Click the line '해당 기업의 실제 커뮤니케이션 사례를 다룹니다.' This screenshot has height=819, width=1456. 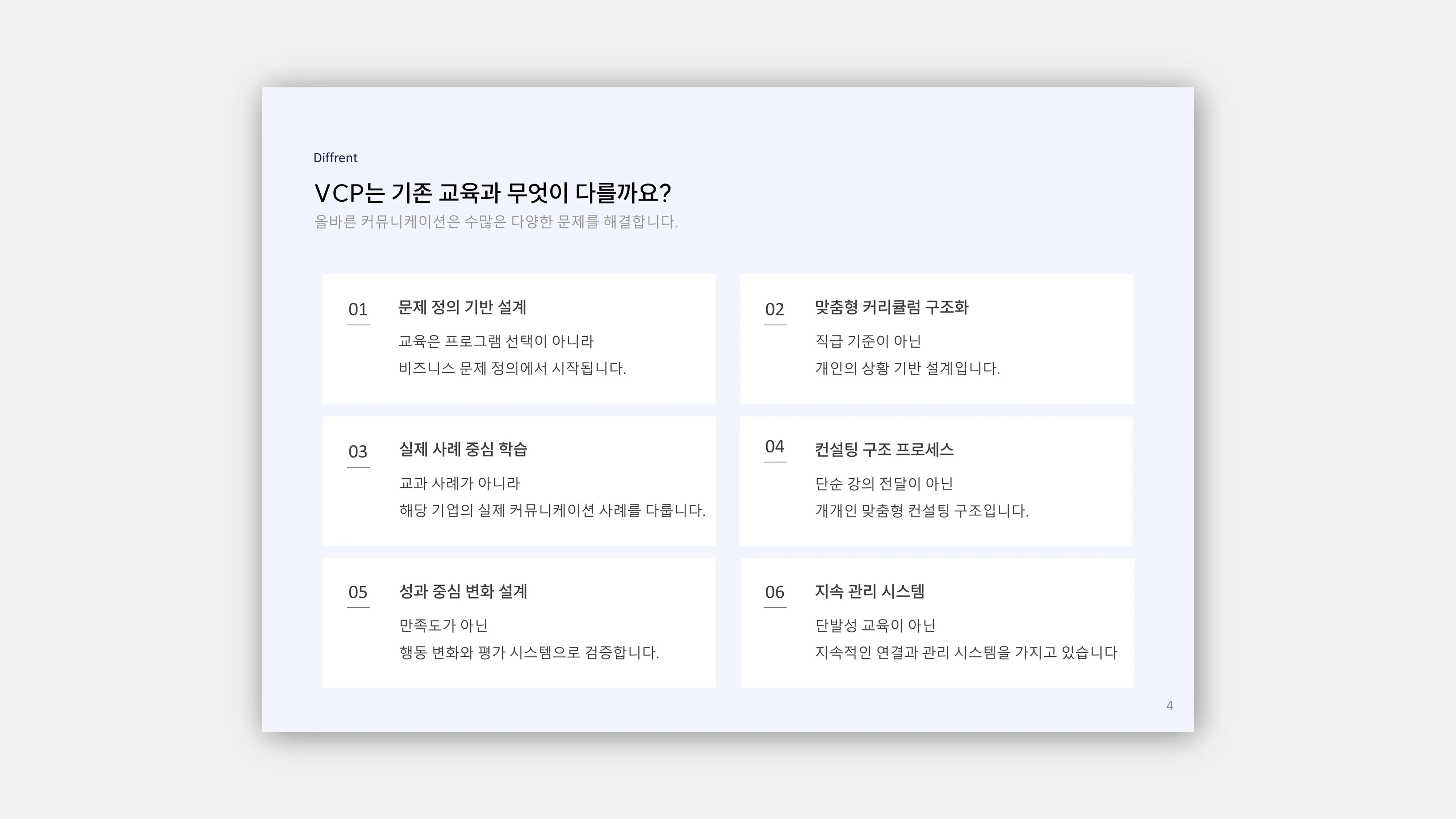(x=552, y=511)
